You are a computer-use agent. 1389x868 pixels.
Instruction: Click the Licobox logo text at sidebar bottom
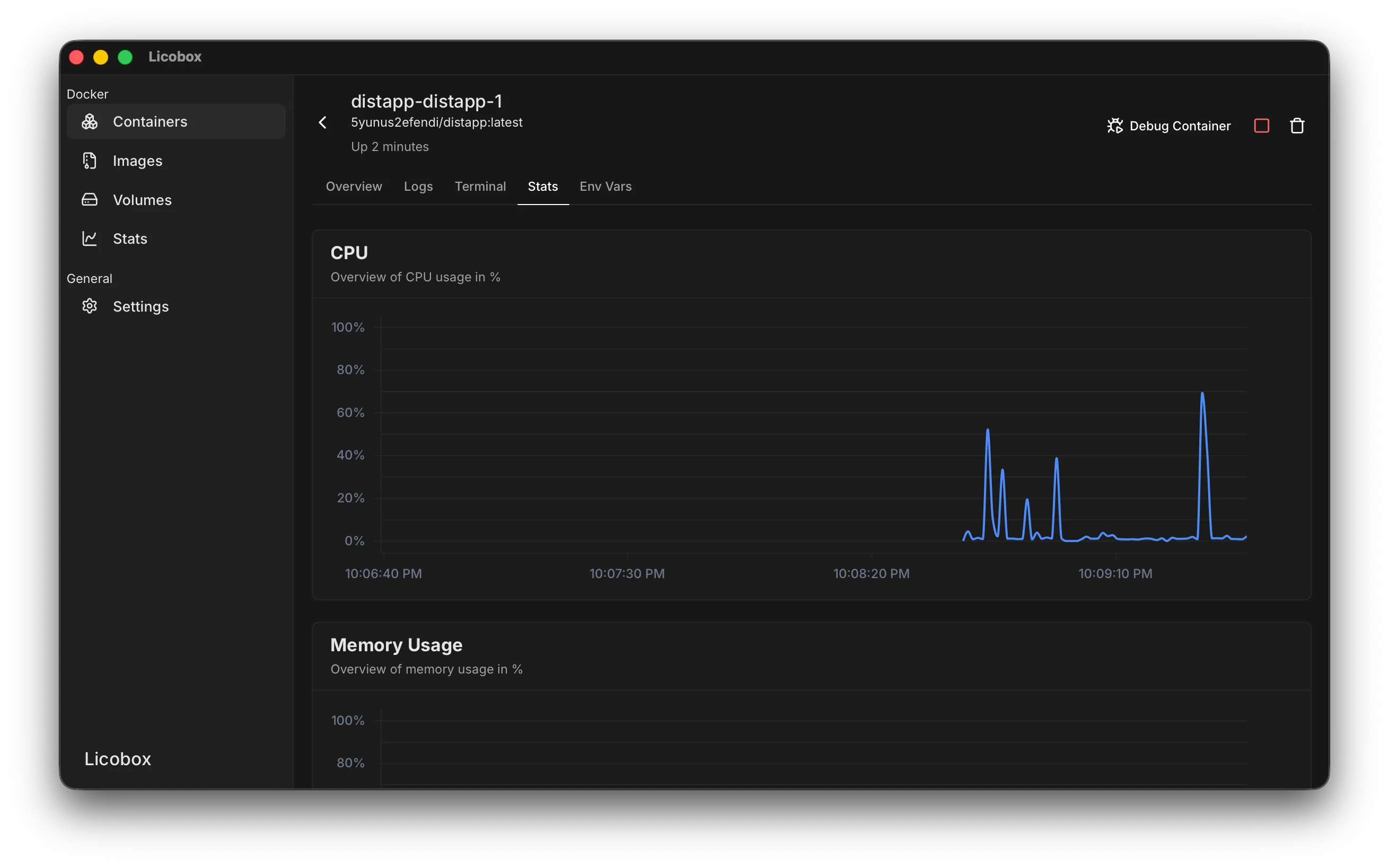(x=118, y=759)
